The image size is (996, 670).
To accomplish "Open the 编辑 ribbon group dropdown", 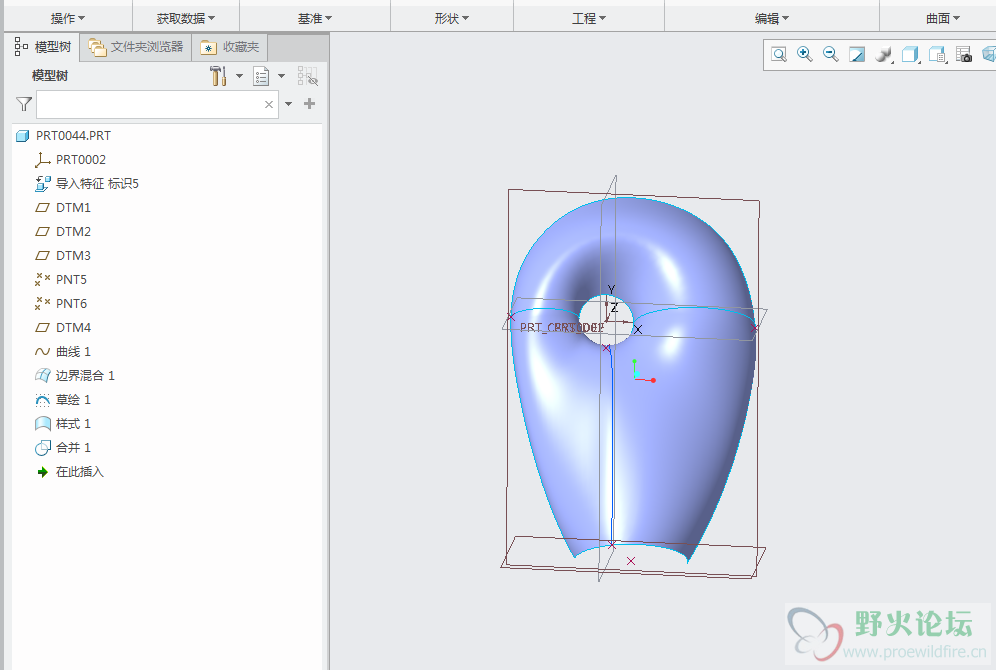I will point(772,18).
